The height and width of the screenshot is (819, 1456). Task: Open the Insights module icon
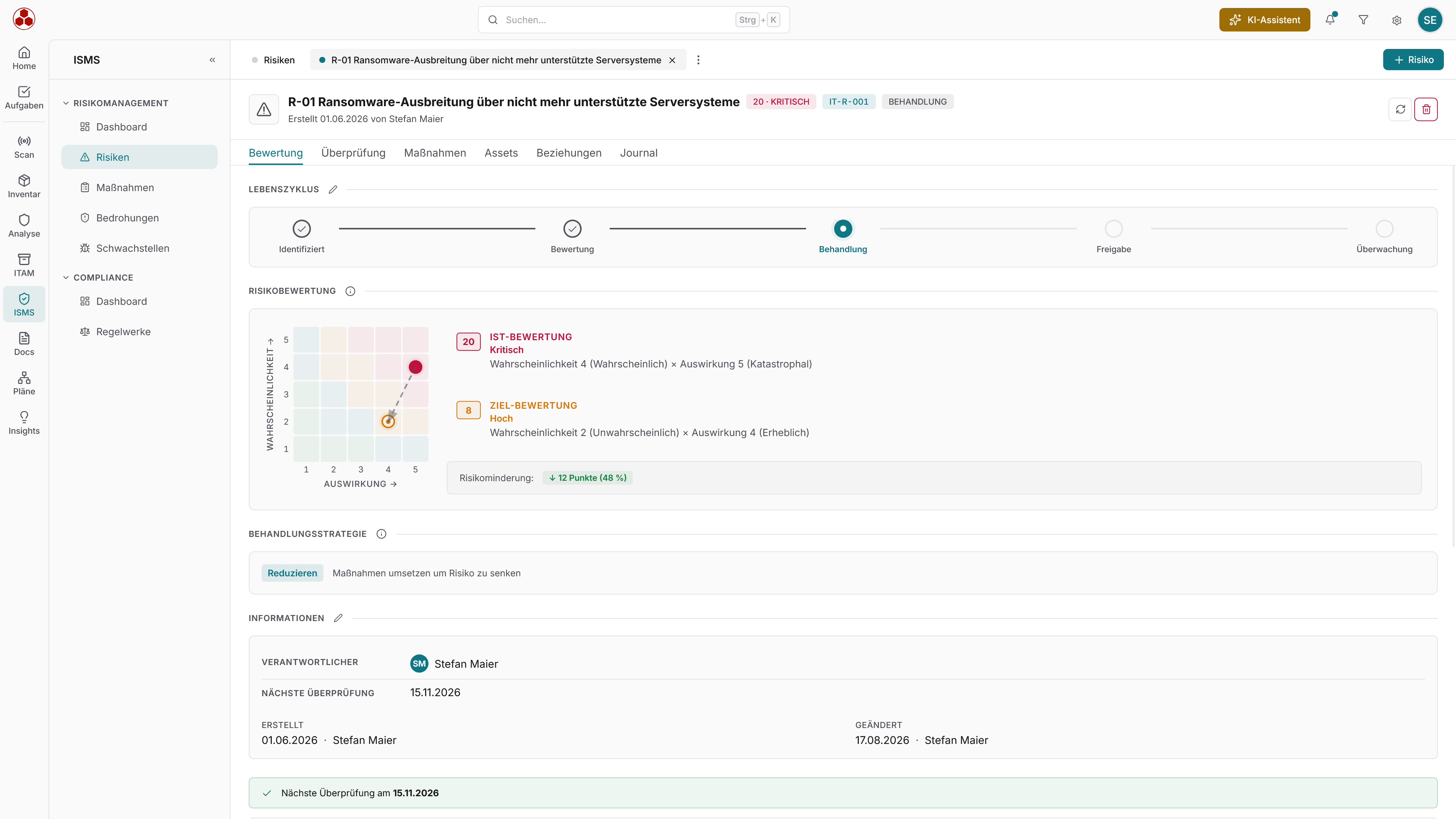(24, 424)
